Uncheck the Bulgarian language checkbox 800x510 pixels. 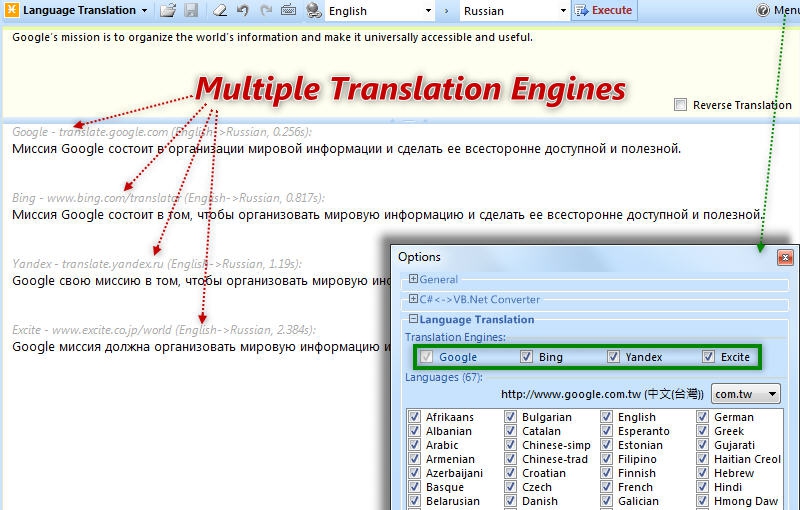(510, 416)
